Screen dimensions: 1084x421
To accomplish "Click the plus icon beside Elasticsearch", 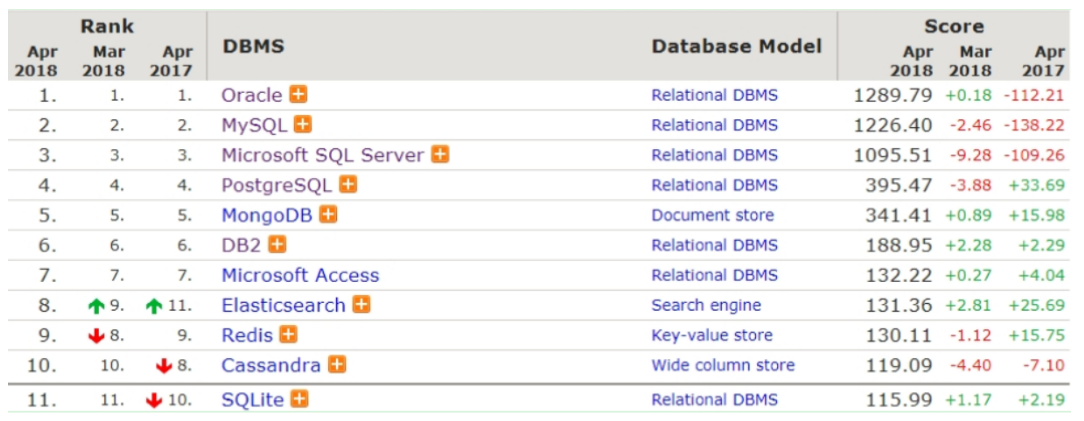I will pos(362,304).
